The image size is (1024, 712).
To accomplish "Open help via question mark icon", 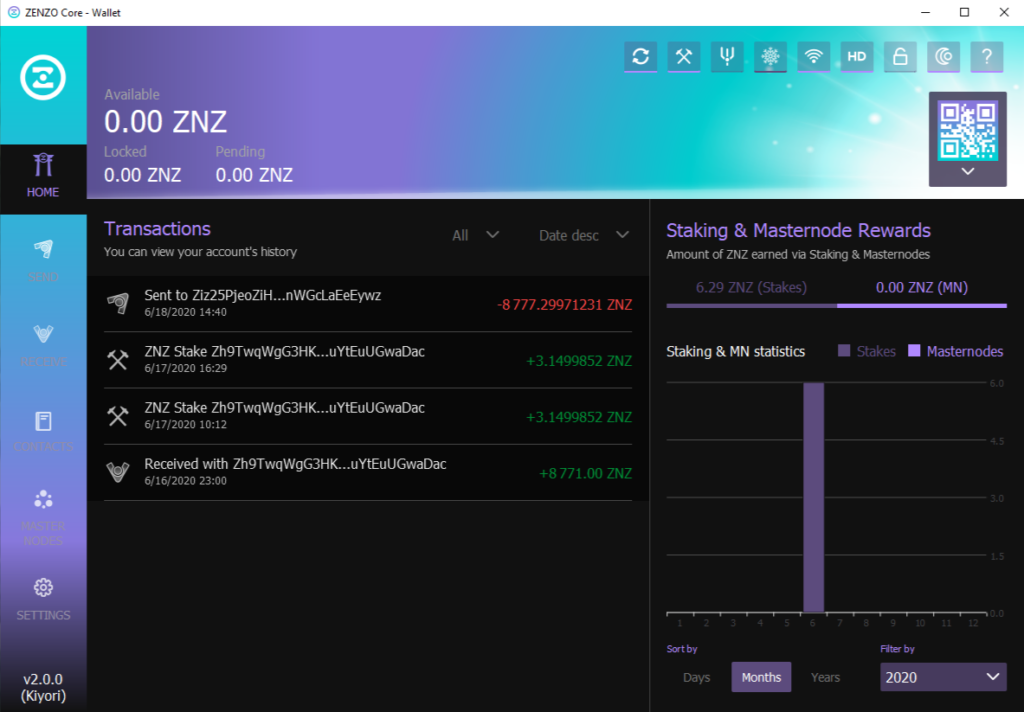I will coord(987,57).
